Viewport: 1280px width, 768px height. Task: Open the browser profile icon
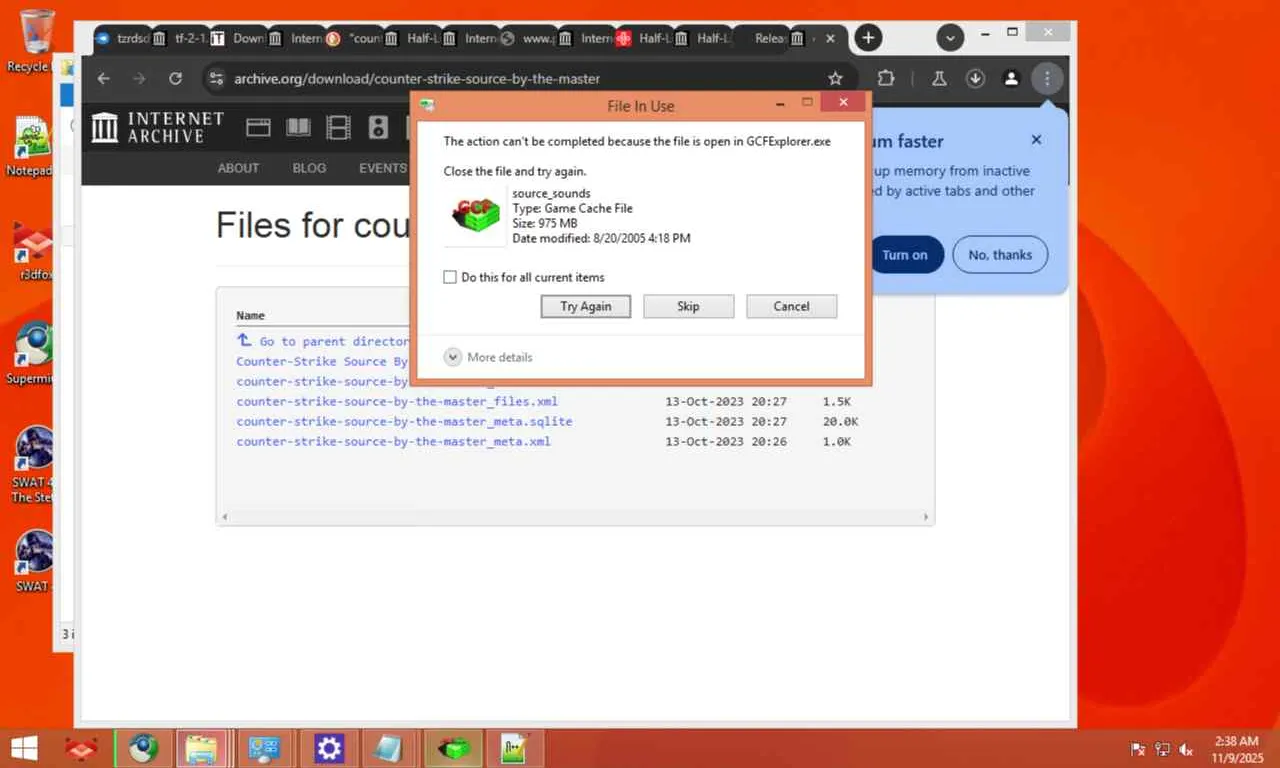[x=1011, y=78]
